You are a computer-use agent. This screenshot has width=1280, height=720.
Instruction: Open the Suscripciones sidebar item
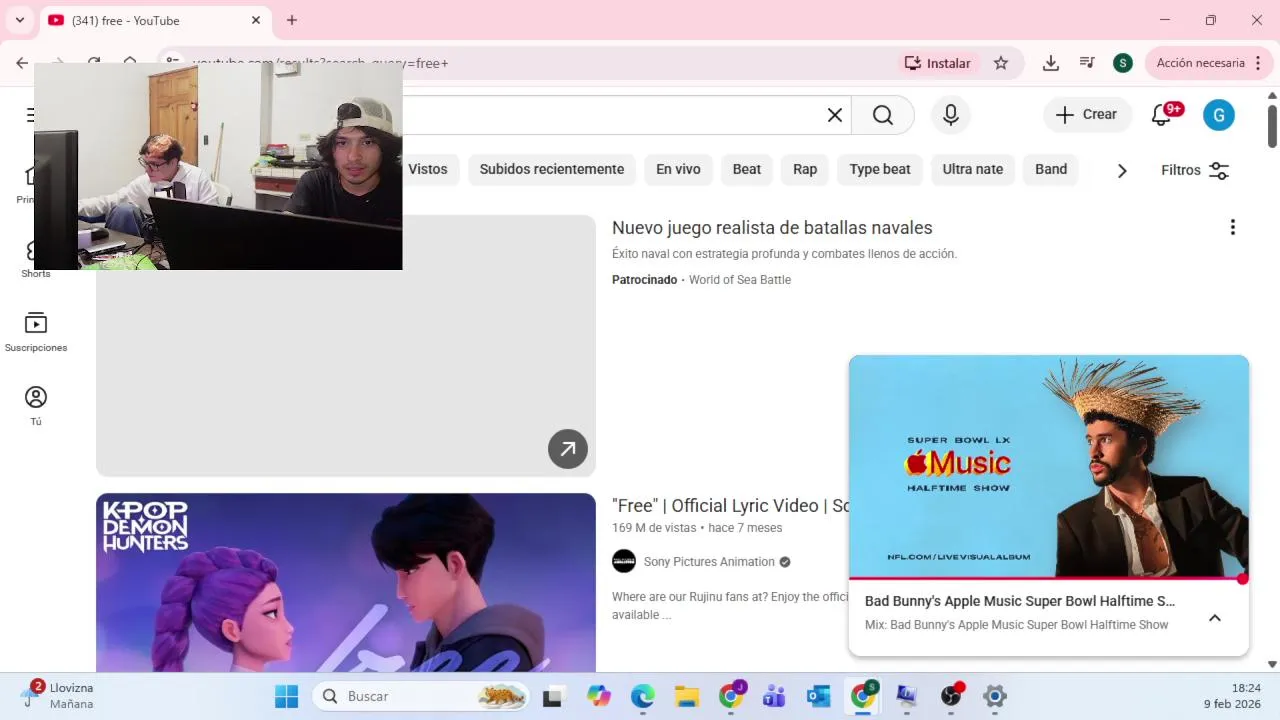pyautogui.click(x=36, y=333)
